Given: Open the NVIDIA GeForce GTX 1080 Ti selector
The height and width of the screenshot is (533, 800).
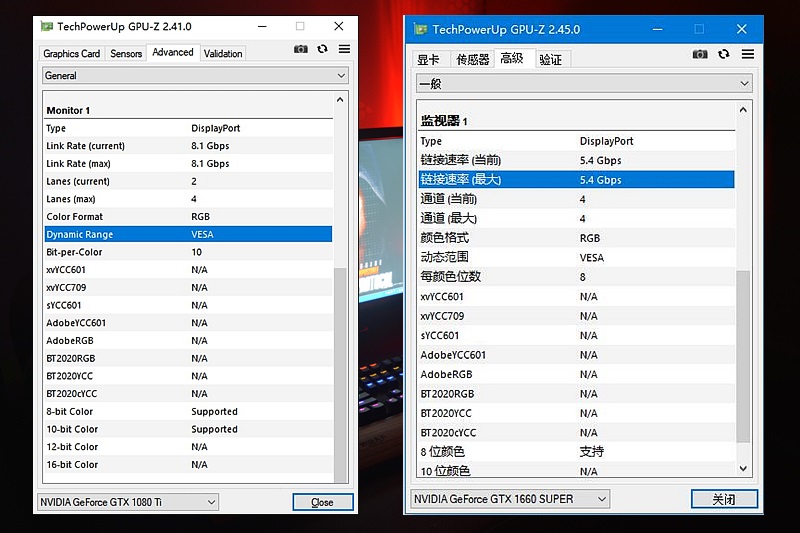Looking at the screenshot, I should point(127,502).
